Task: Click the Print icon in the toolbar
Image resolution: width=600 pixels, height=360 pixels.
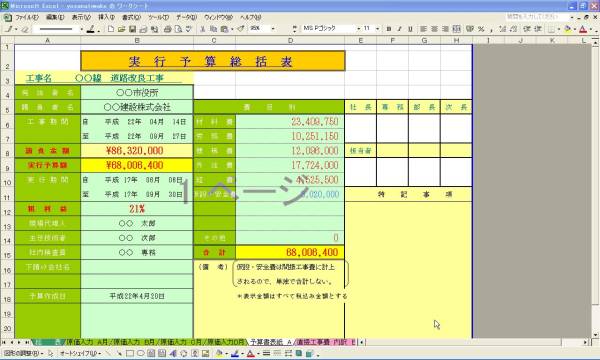Action: tap(167, 29)
